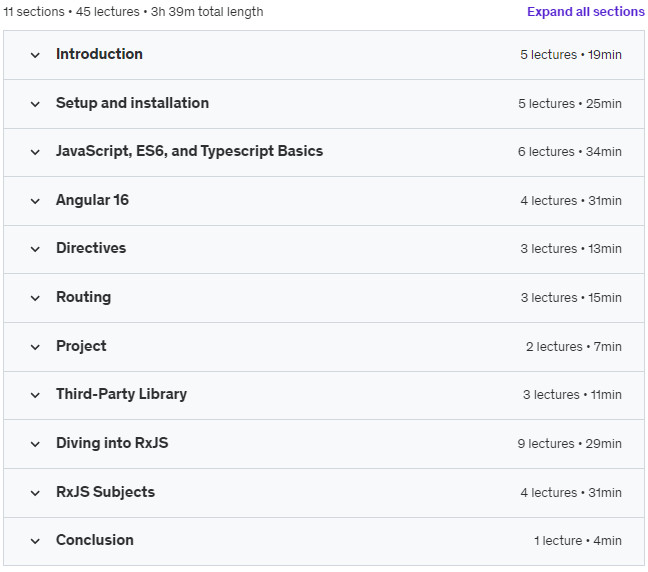The width and height of the screenshot is (648, 572).
Task: Click Angular 16 '4 lectures • 31min' text
Action: tap(571, 200)
